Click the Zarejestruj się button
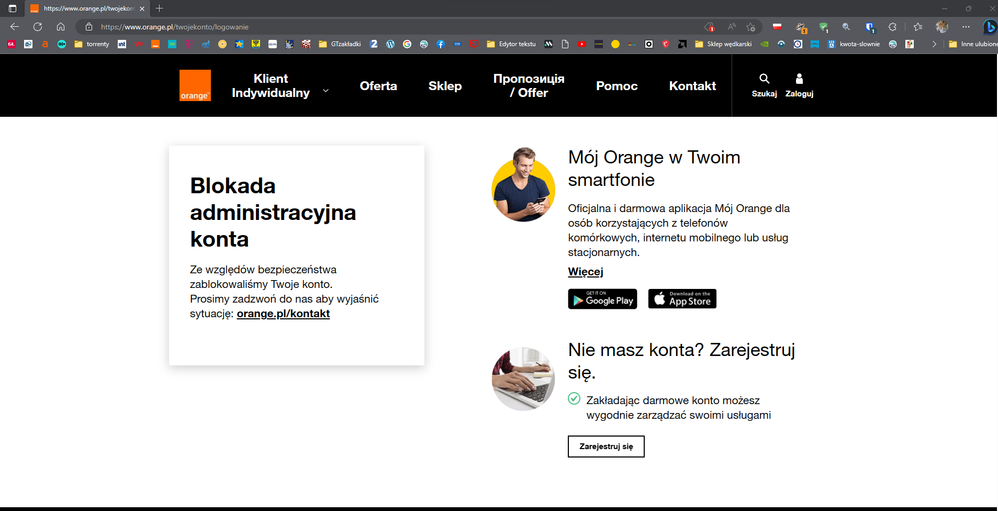998x511 pixels. (x=606, y=446)
